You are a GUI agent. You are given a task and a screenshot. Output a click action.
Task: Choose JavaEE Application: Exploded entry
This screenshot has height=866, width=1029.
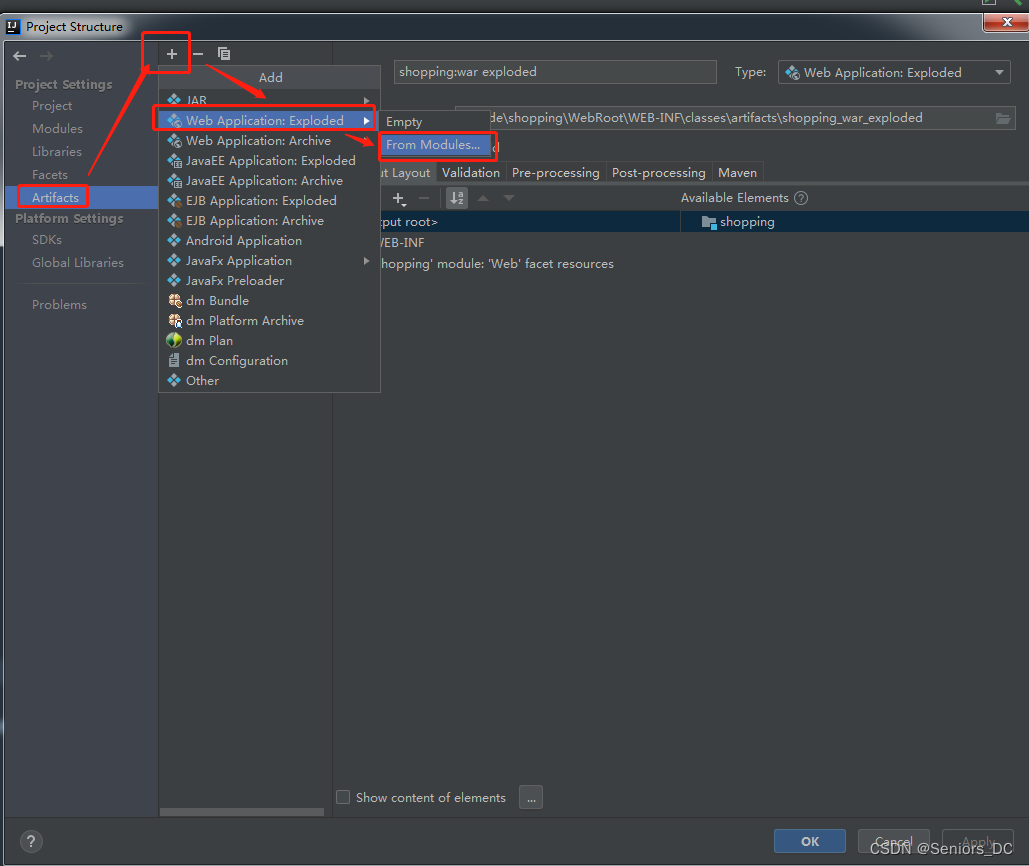point(269,161)
